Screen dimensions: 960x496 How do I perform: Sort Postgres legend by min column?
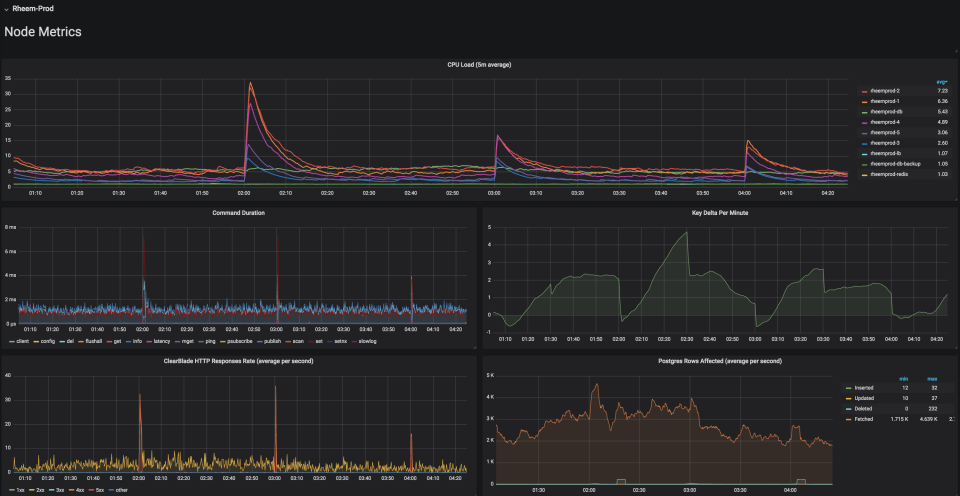(902, 378)
